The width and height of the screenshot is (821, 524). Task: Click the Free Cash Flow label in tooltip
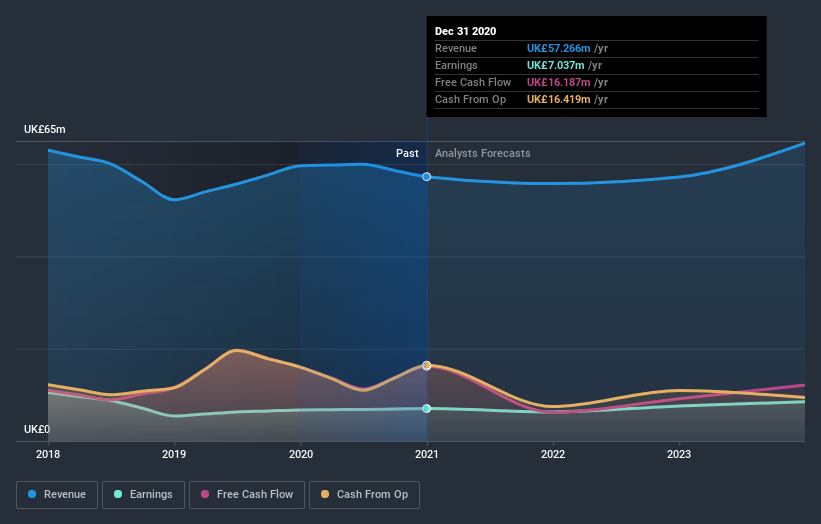tap(473, 82)
